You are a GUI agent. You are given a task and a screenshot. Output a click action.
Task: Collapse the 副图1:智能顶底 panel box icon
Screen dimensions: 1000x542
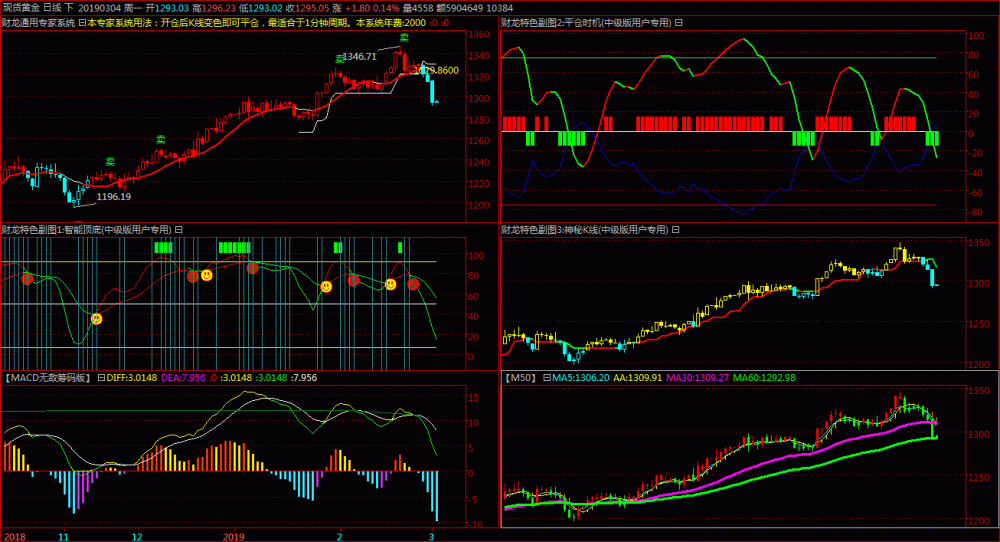(179, 230)
